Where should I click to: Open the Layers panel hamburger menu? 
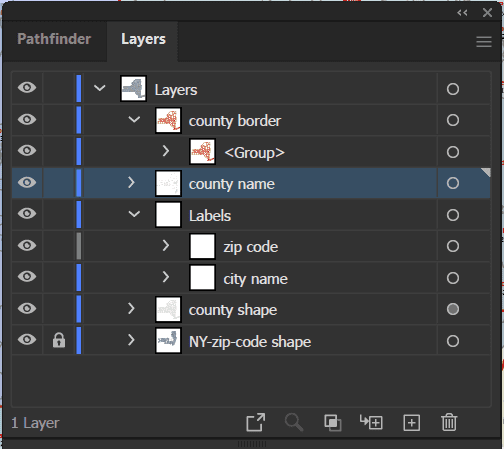(x=484, y=42)
